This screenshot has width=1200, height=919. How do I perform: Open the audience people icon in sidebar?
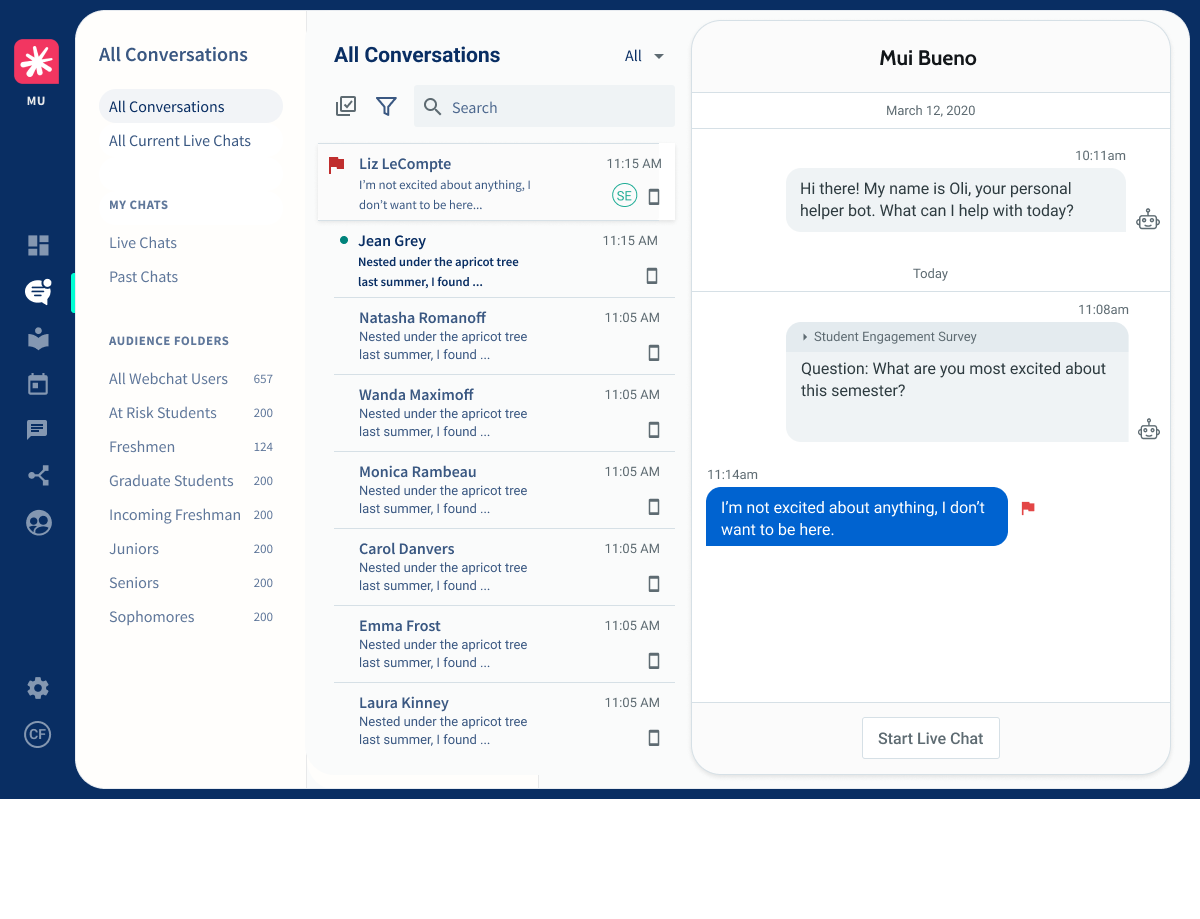(38, 522)
